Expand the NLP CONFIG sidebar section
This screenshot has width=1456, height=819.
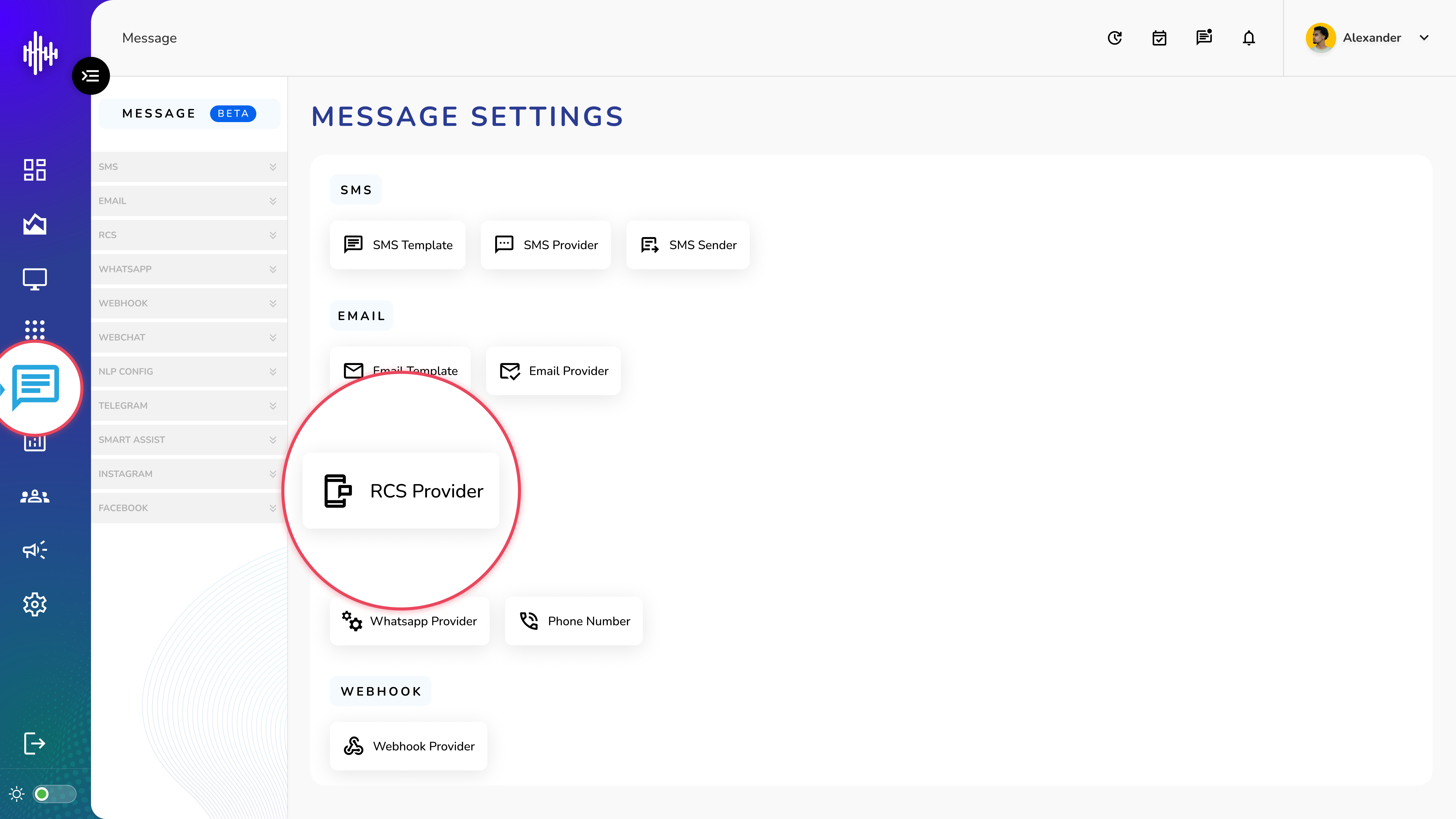coord(189,371)
